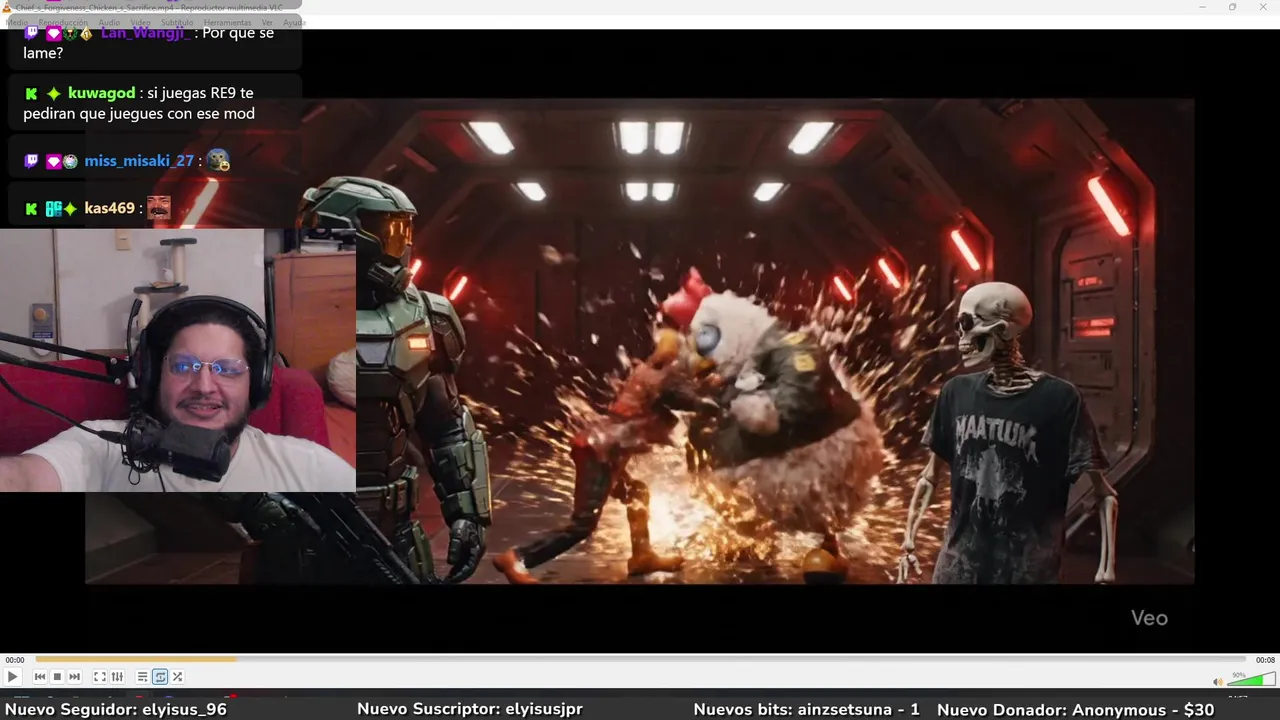Stop the video playback
Viewport: 1280px width, 720px height.
(x=57, y=677)
